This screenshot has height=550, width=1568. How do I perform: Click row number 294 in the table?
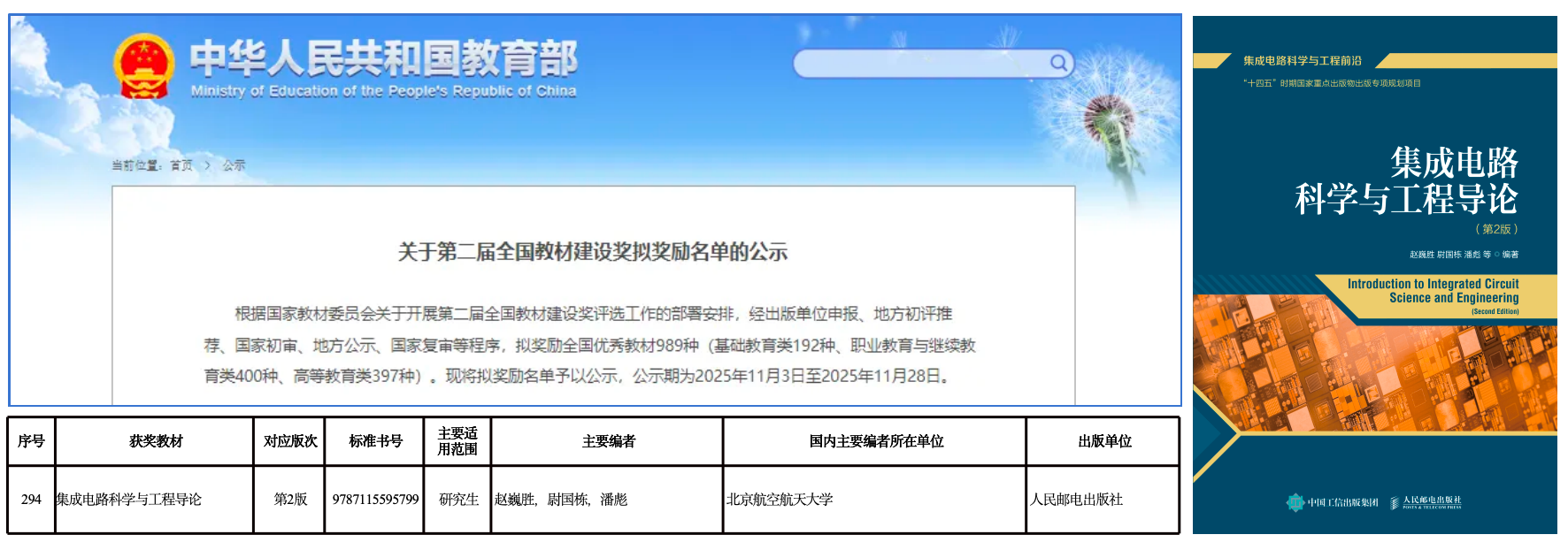31,500
